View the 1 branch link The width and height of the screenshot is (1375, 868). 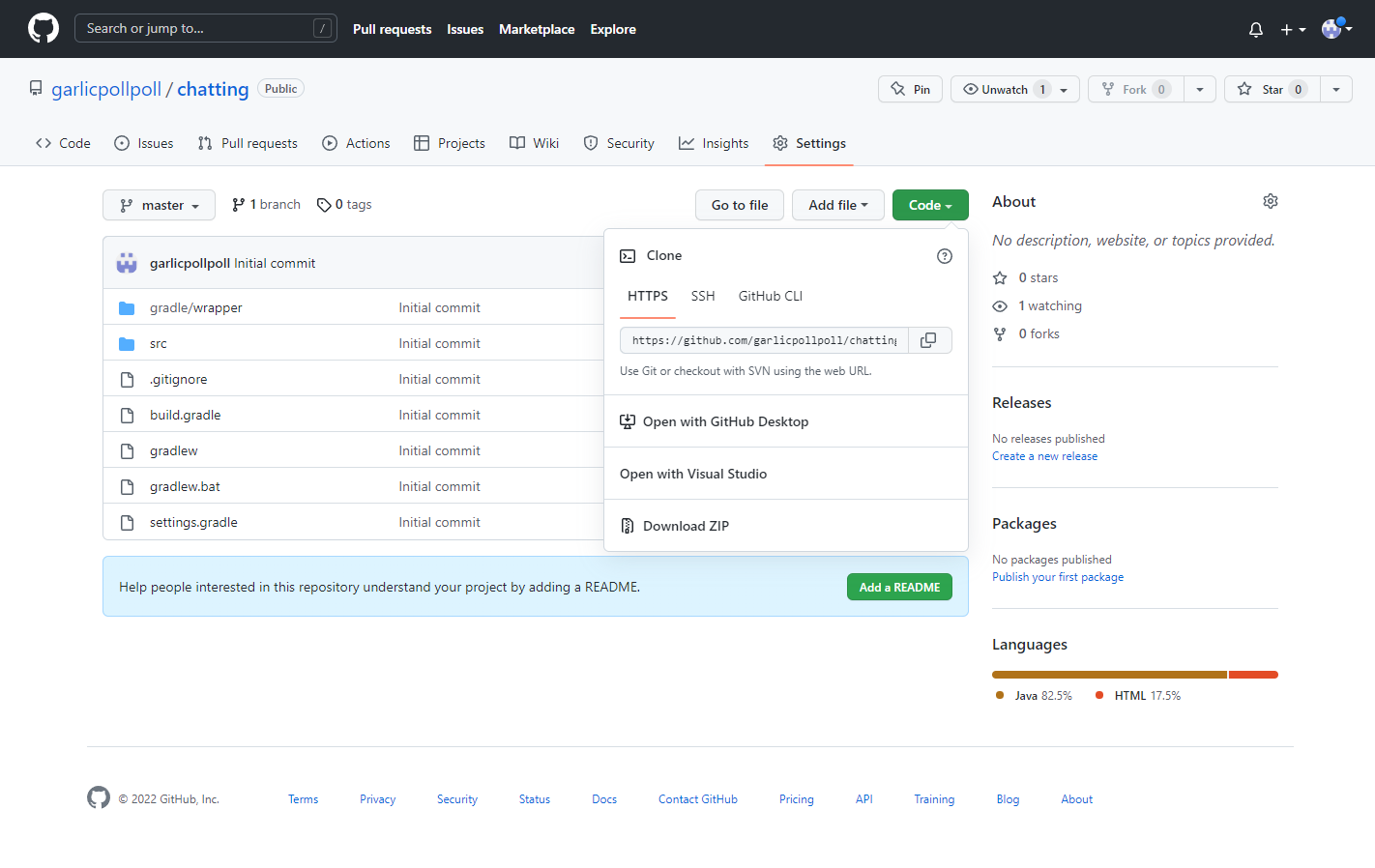266,205
